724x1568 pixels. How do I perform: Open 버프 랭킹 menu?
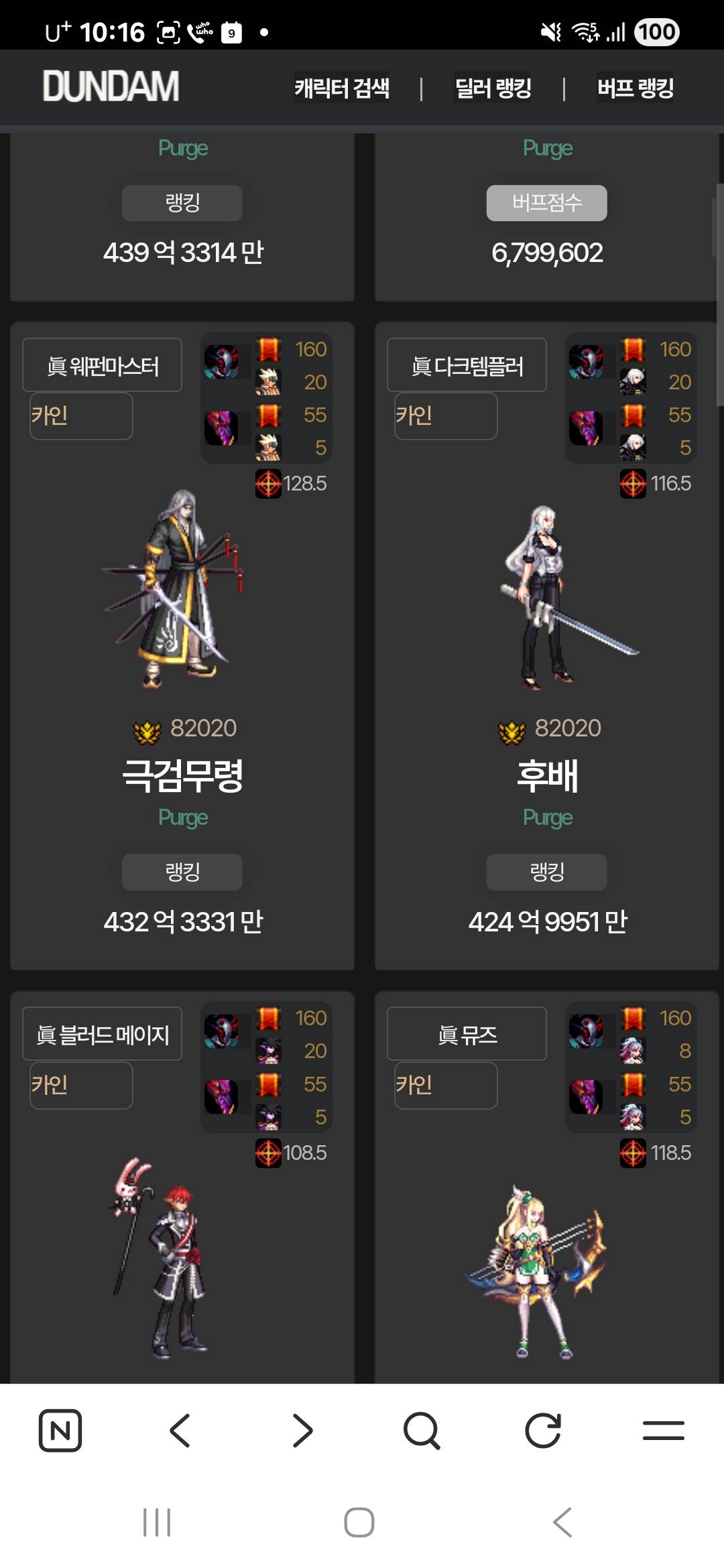coord(636,88)
